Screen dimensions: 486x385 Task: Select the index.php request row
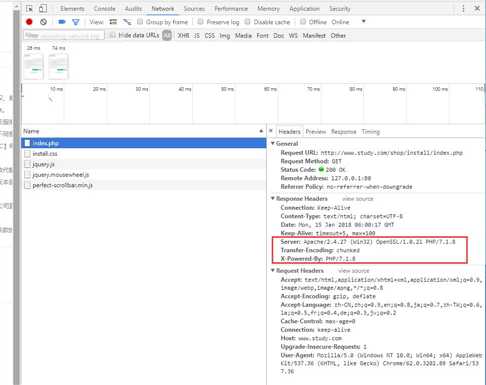click(144, 143)
